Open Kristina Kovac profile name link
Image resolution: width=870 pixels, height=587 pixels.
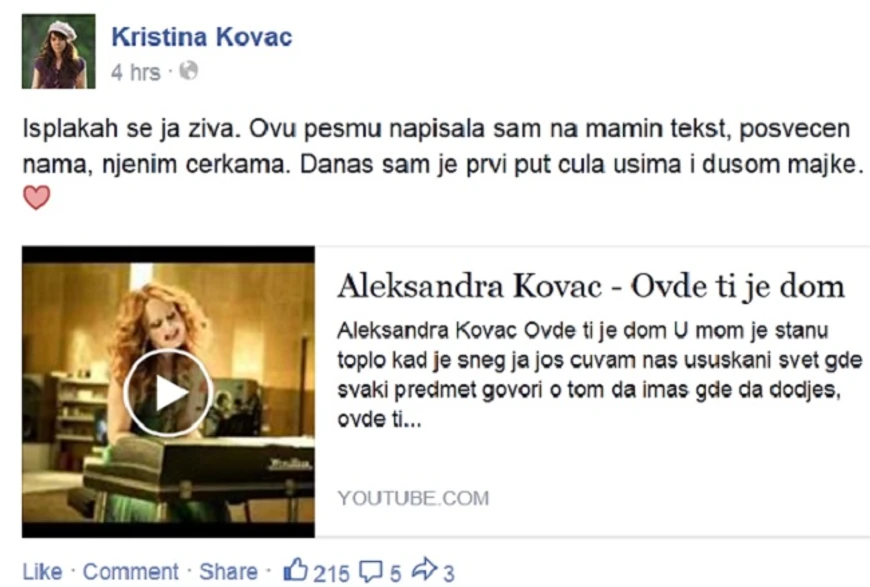coord(201,37)
